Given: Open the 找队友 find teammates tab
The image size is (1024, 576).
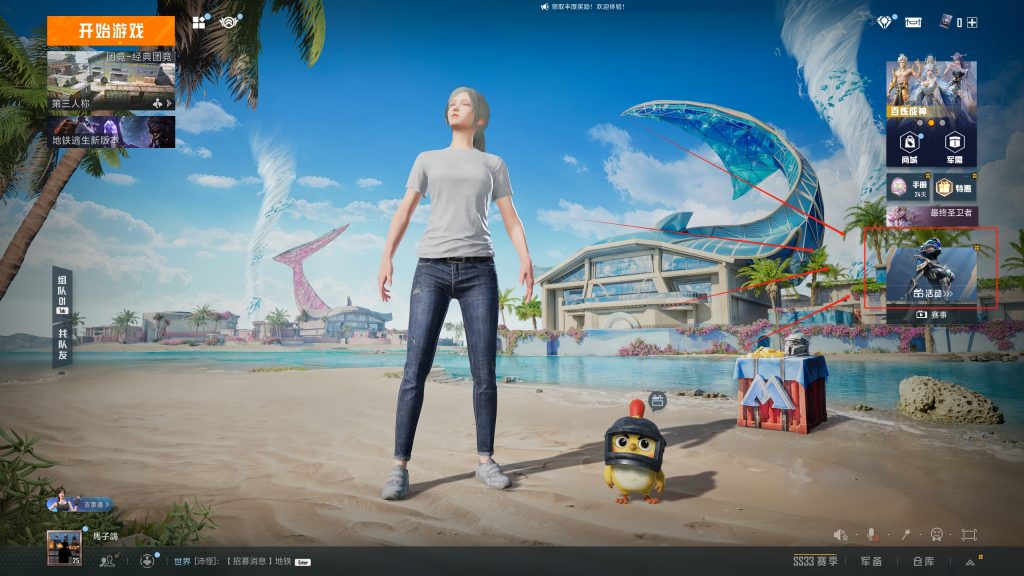Looking at the screenshot, I should [62, 344].
